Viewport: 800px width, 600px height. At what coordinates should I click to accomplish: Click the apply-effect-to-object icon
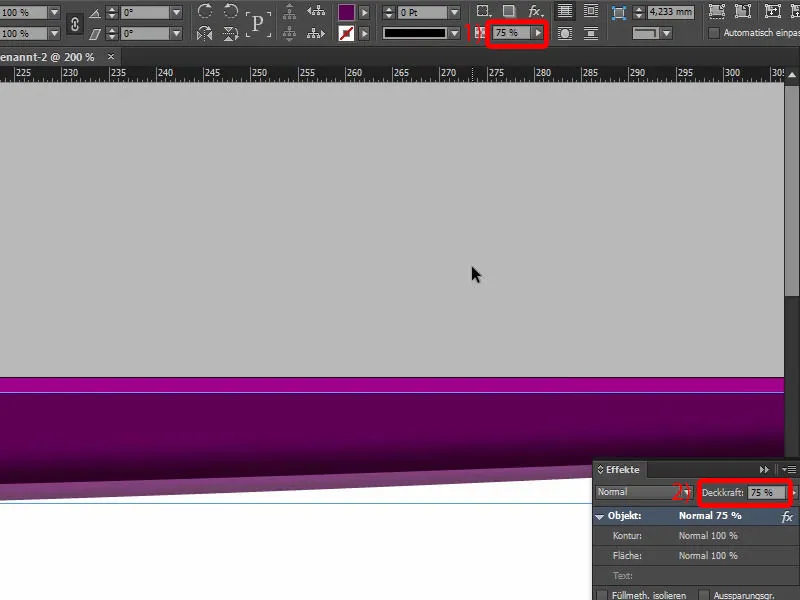pos(483,11)
